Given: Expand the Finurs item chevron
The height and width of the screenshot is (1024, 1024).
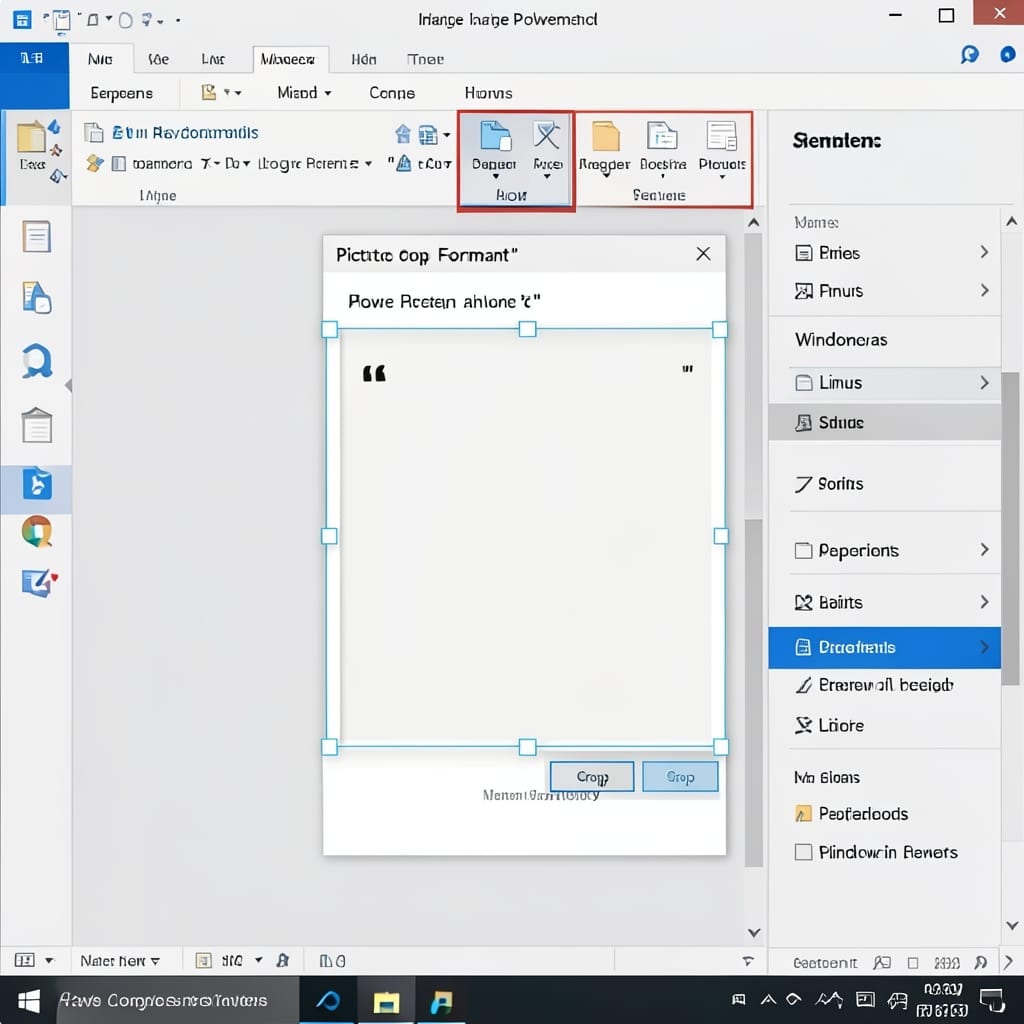Looking at the screenshot, I should tap(984, 290).
